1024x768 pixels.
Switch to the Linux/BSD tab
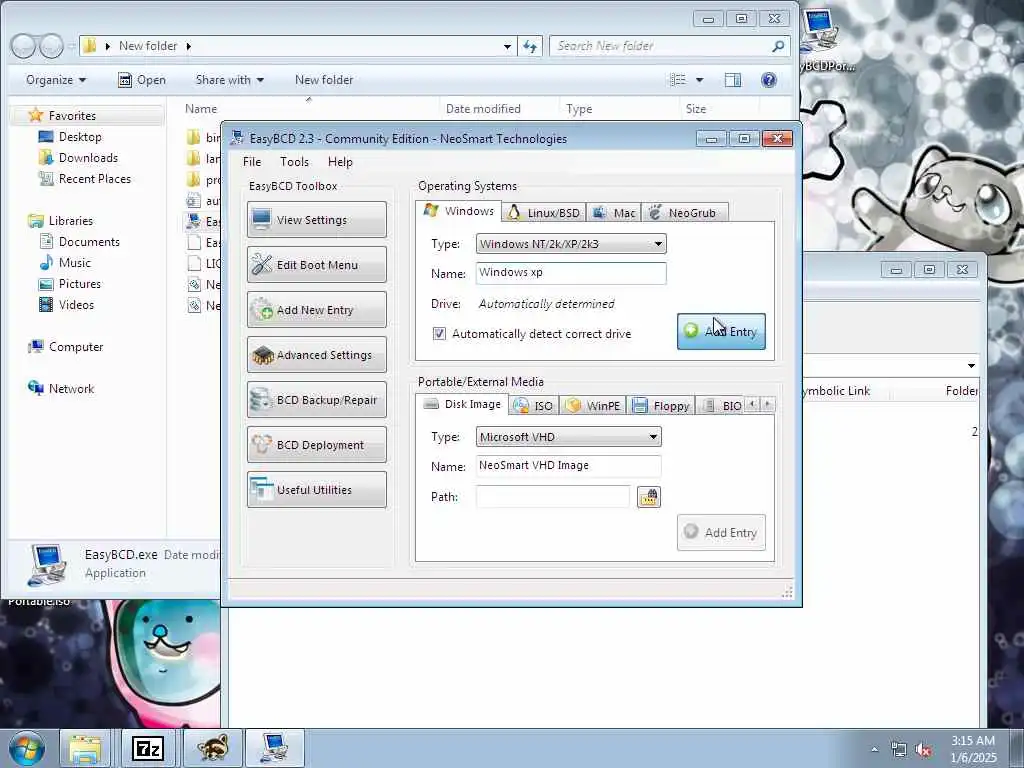tap(544, 213)
